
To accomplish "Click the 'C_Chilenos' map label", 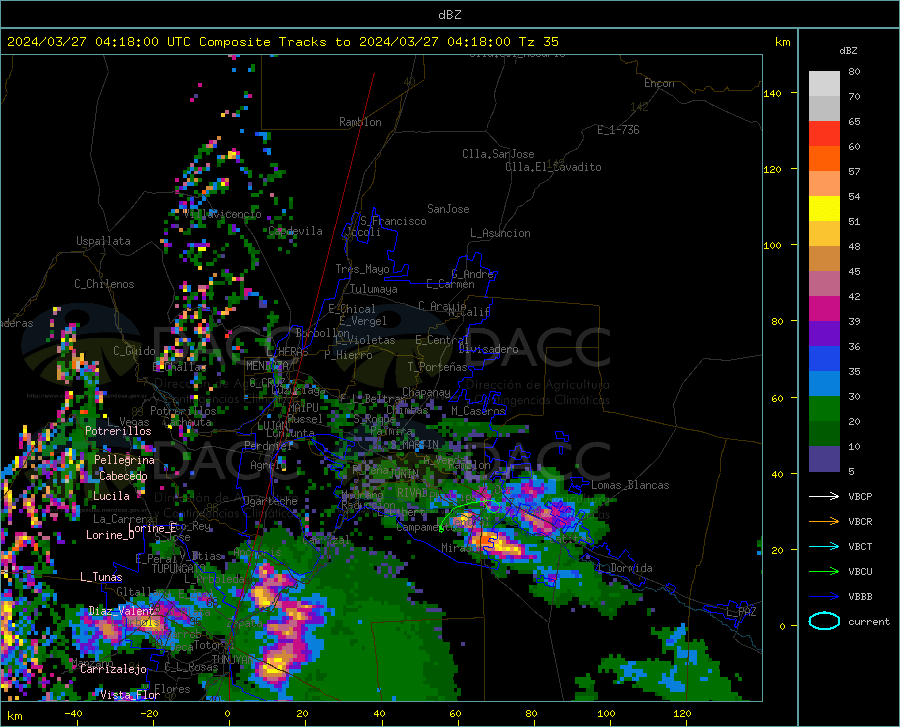I will coord(104,284).
